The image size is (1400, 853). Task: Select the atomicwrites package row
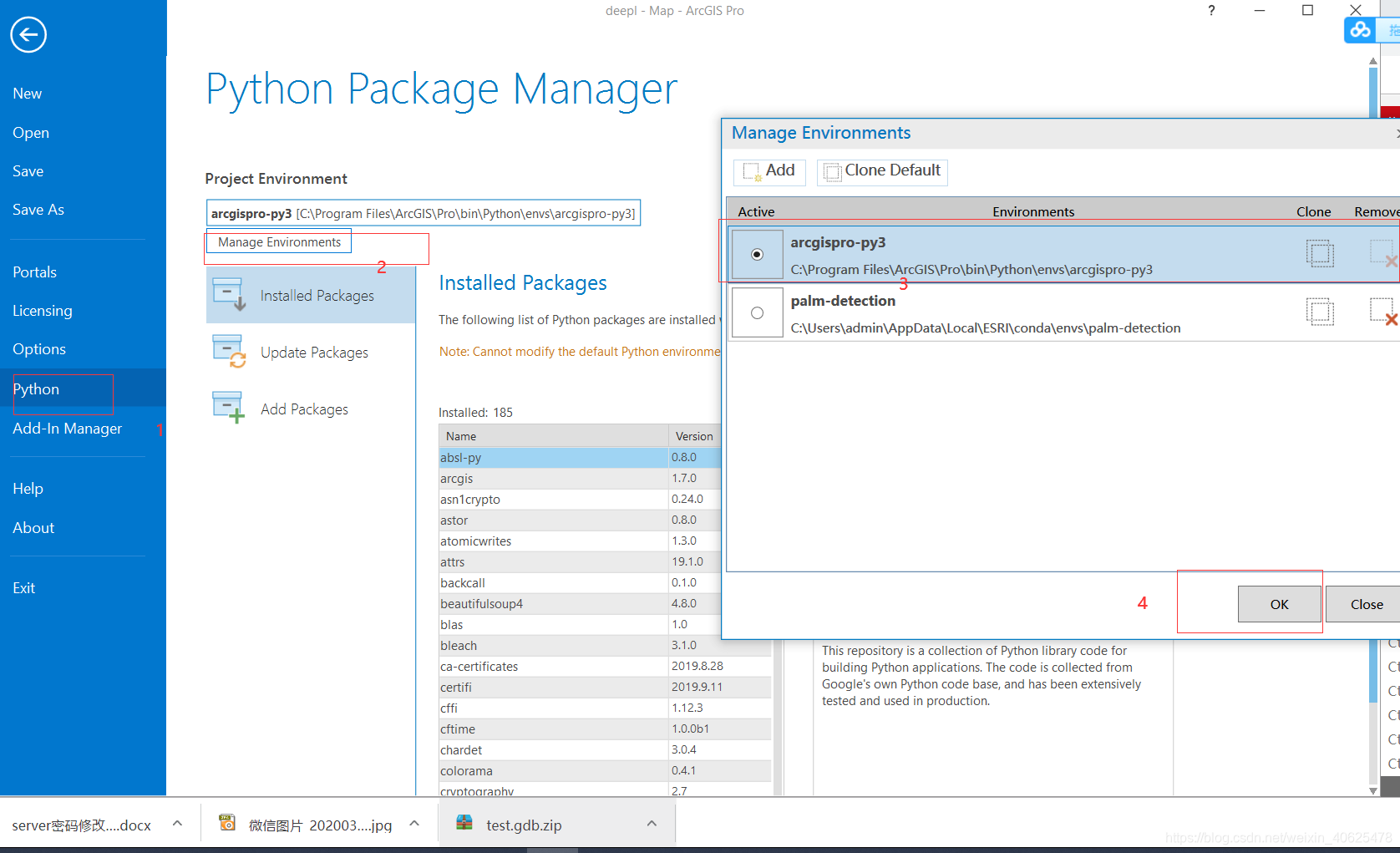[x=580, y=541]
